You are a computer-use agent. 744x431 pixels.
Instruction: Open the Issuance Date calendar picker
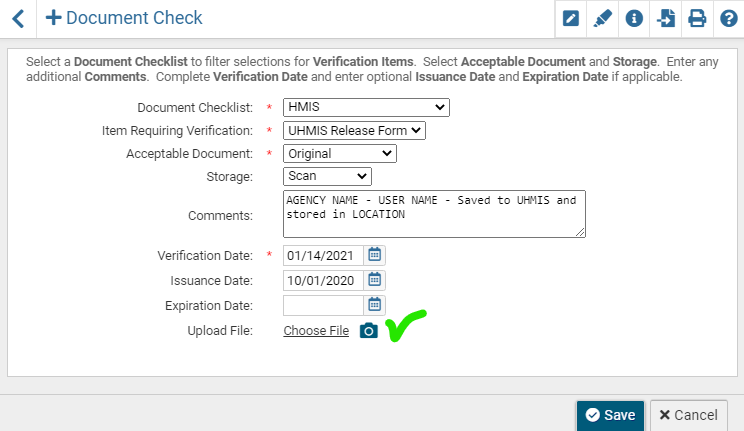coord(374,280)
